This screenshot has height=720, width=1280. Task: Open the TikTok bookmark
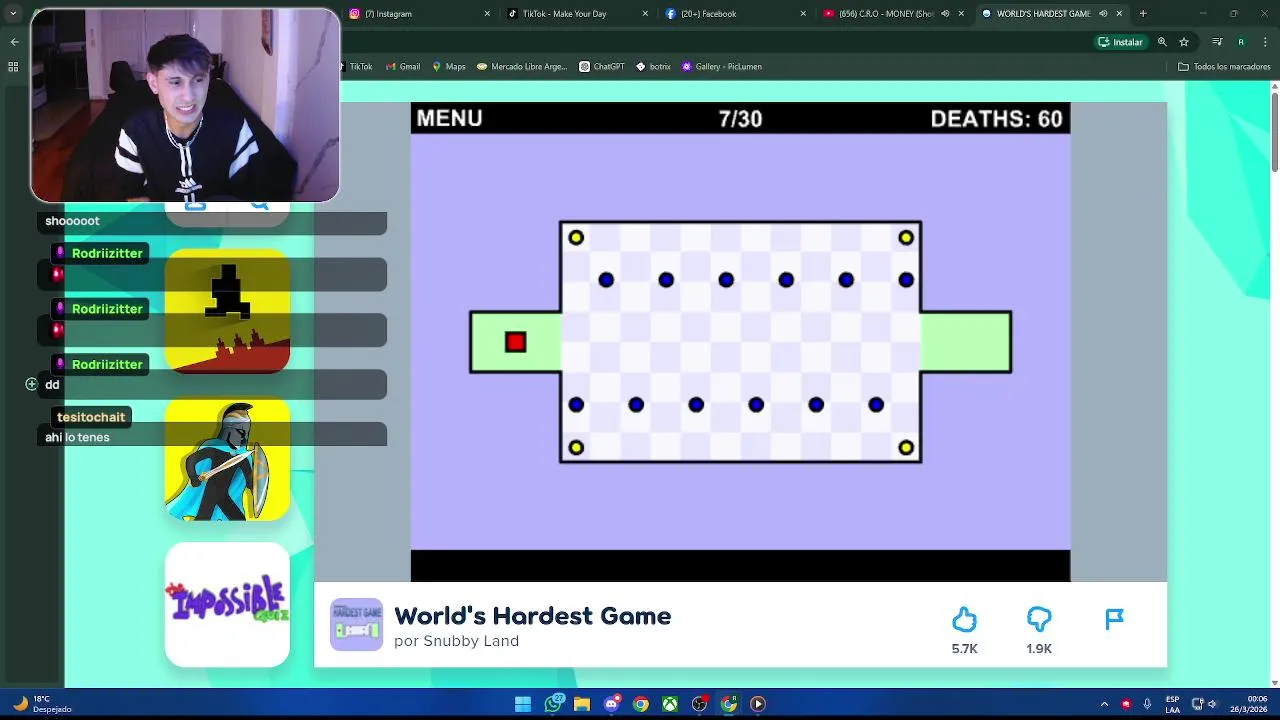coord(356,67)
